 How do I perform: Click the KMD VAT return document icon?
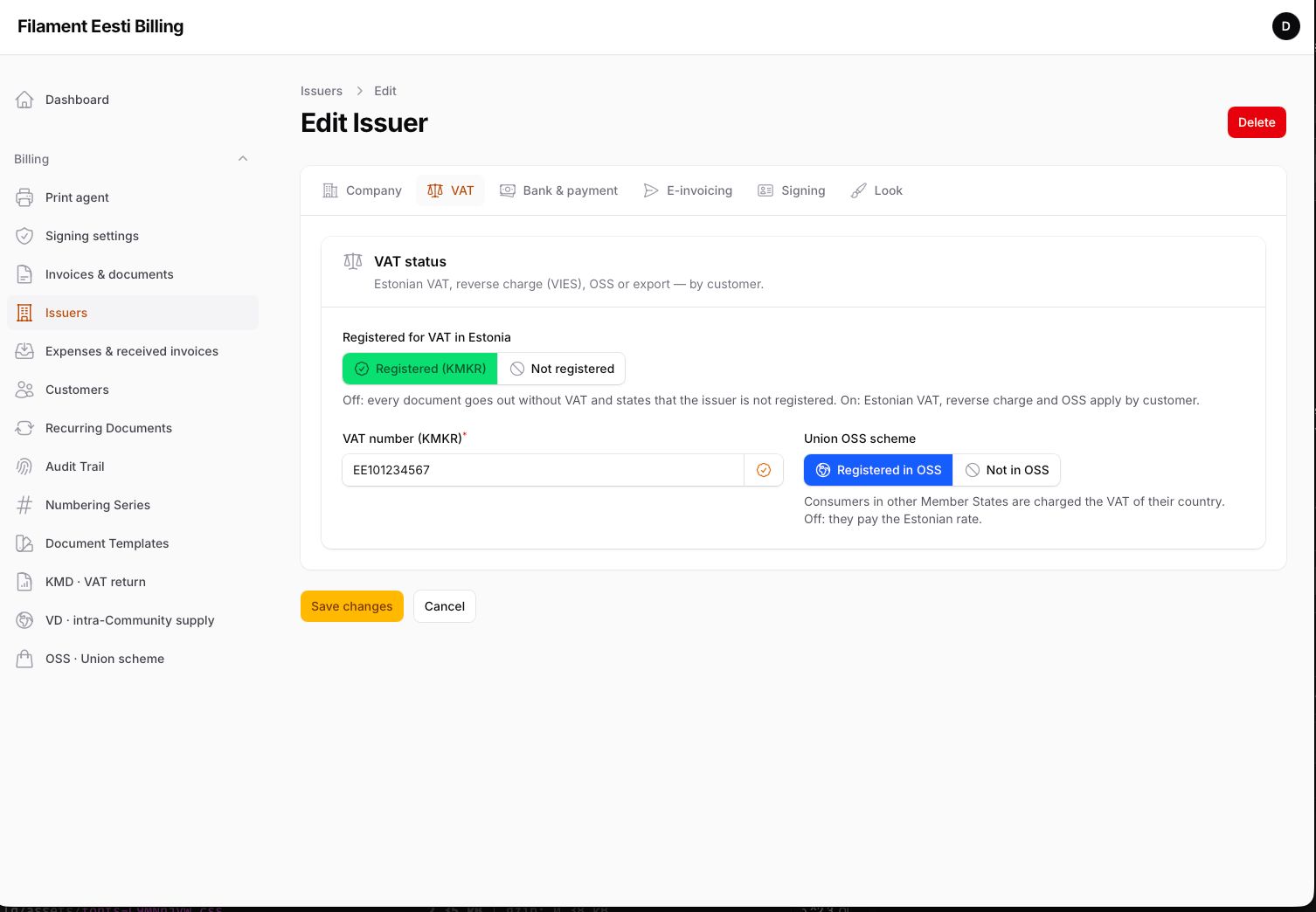point(24,582)
